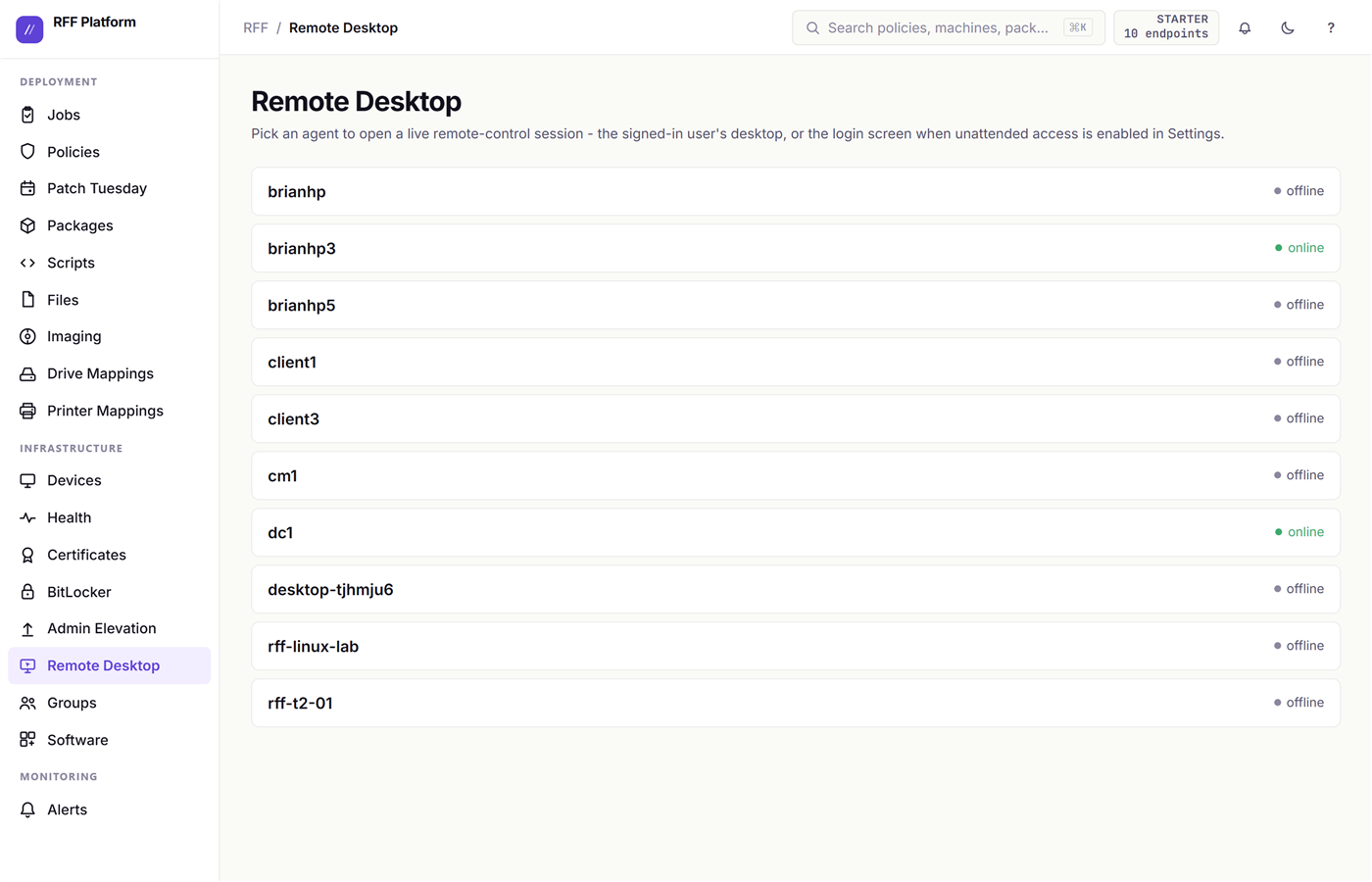
Task: Click the Files document icon
Action: tap(27, 300)
